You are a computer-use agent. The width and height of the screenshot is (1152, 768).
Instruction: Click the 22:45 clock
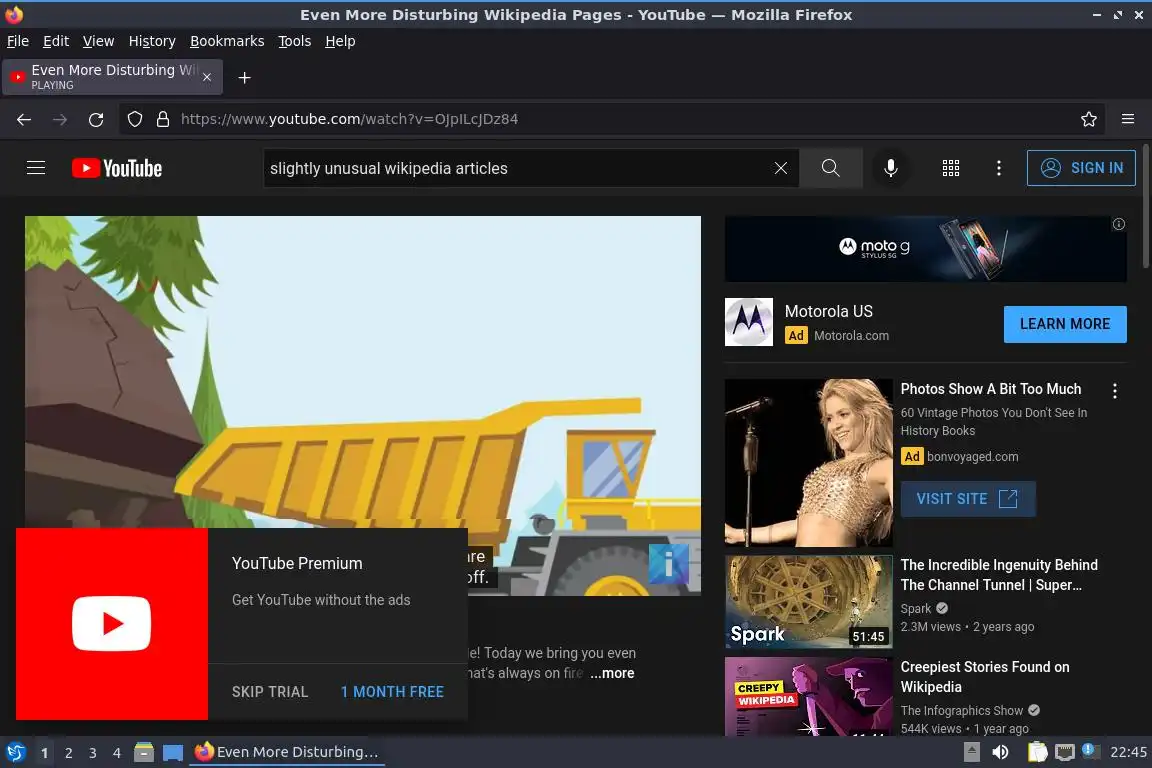1128,753
